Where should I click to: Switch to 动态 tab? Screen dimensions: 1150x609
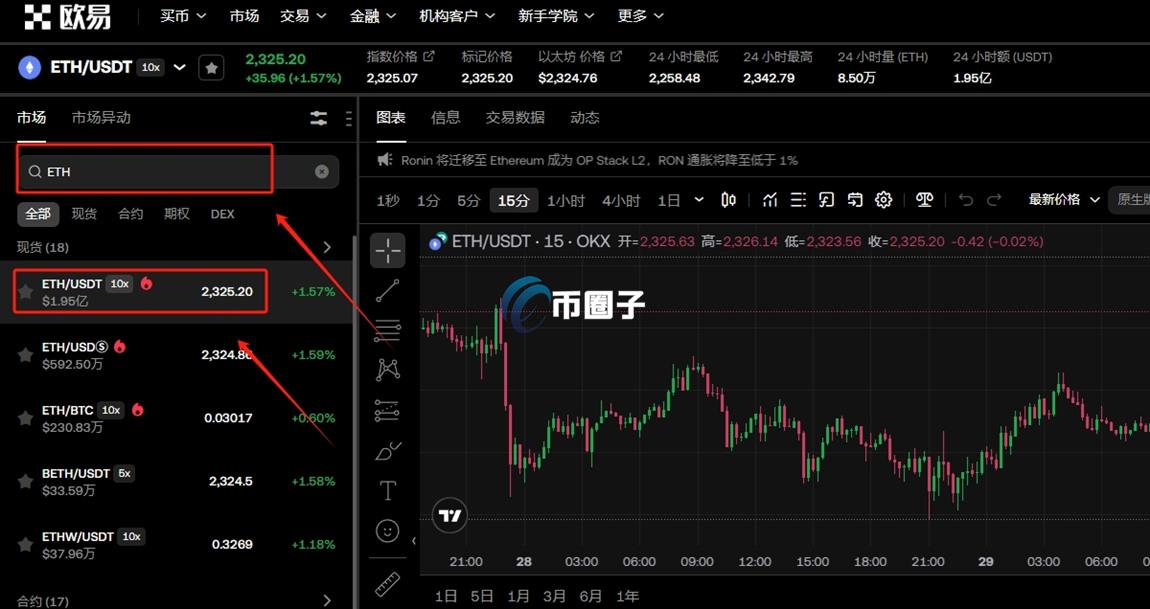tap(585, 117)
